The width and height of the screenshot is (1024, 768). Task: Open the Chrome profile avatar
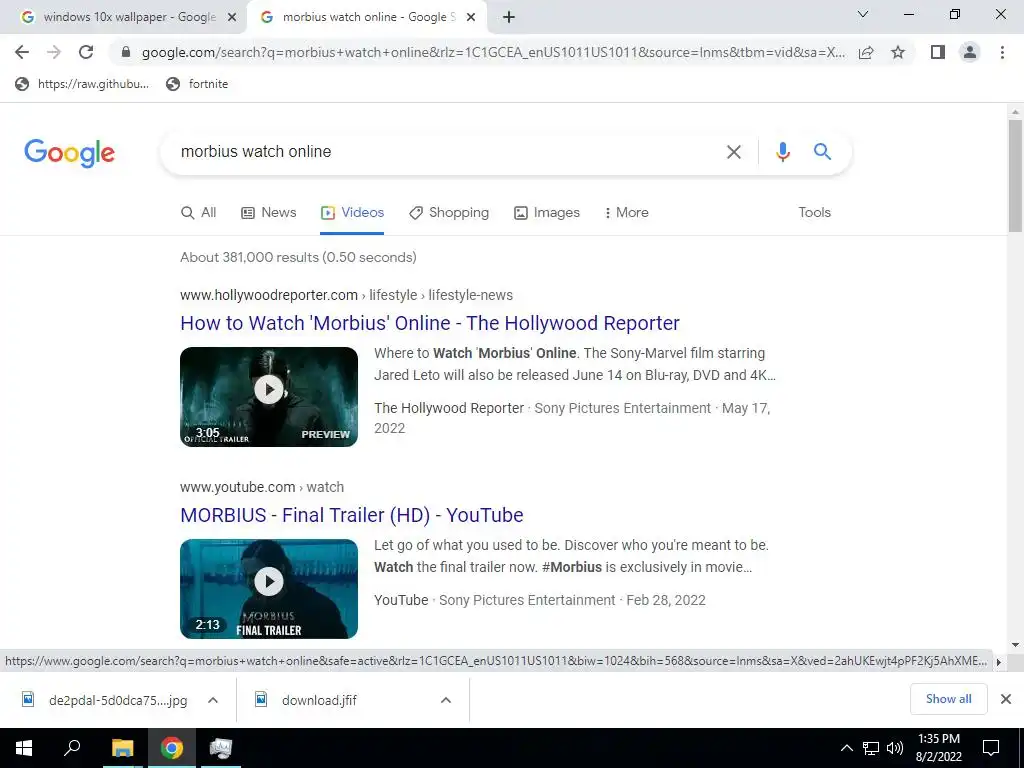coord(970,52)
